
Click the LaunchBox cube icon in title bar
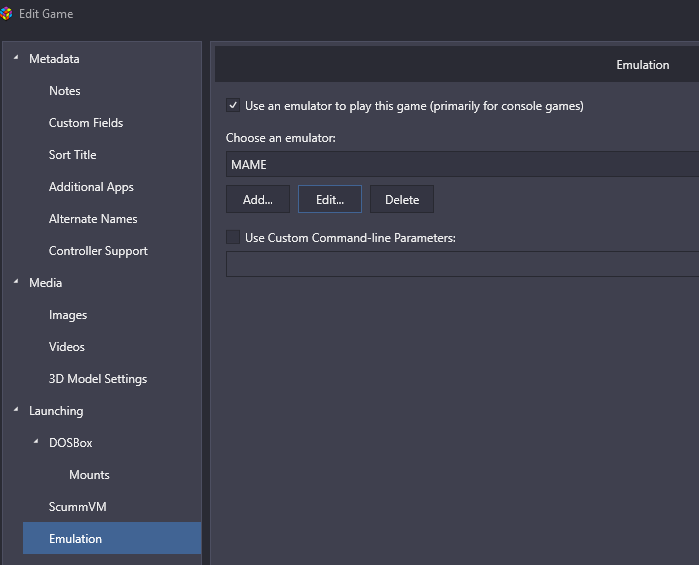coord(6,13)
